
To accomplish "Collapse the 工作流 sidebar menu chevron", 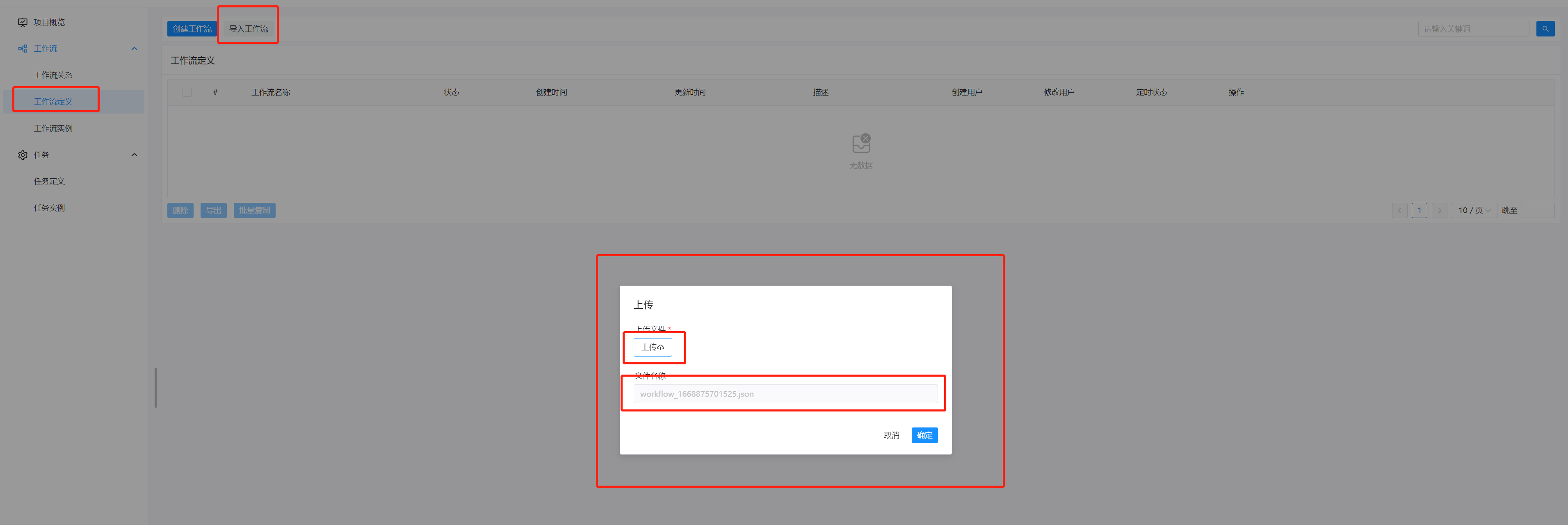I will coord(135,49).
